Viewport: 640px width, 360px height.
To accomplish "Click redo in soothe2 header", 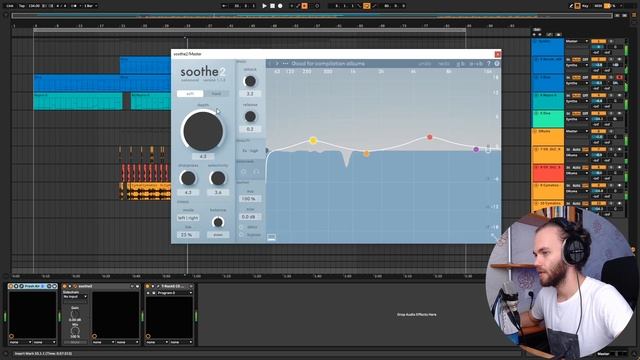I will (443, 64).
